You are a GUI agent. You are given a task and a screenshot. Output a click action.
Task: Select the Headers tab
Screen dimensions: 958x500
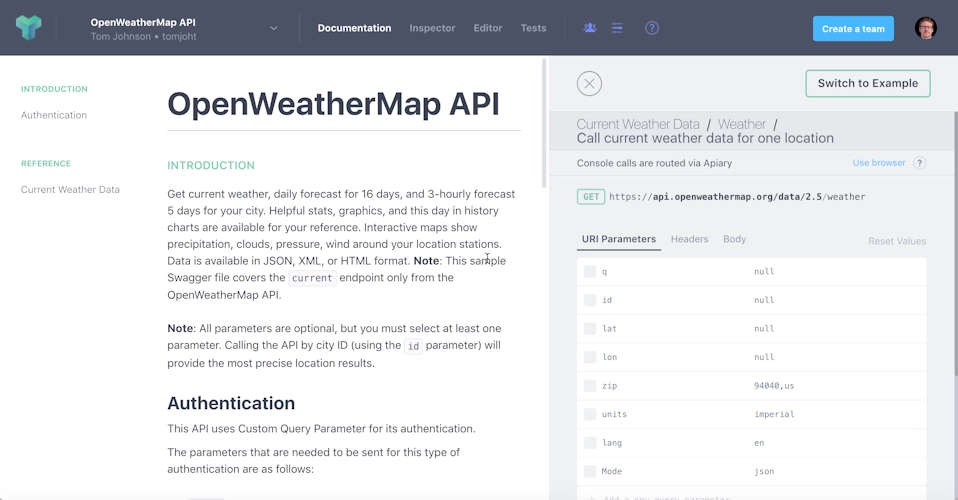coord(689,239)
